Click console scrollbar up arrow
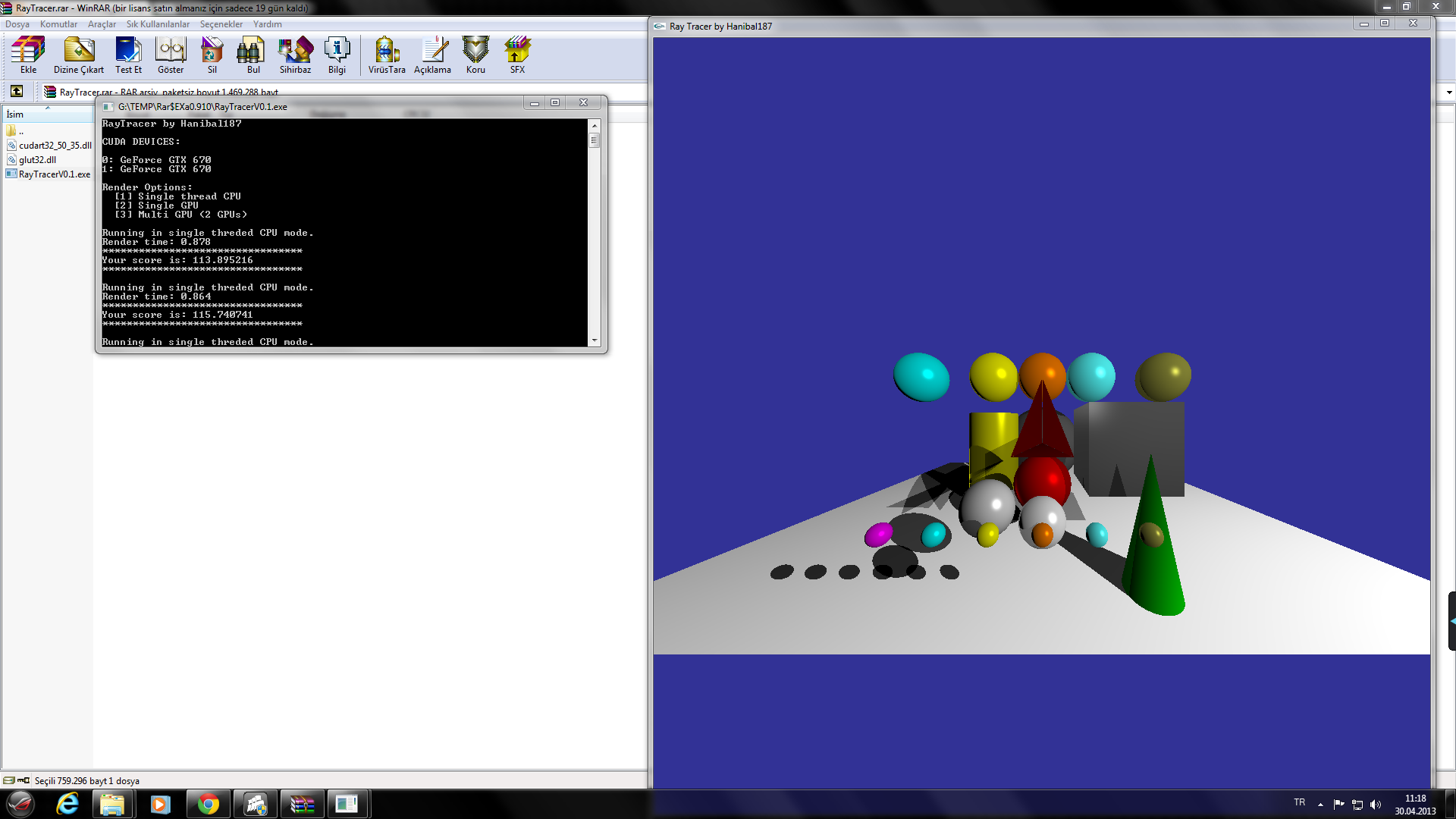1456x819 pixels. [x=595, y=125]
